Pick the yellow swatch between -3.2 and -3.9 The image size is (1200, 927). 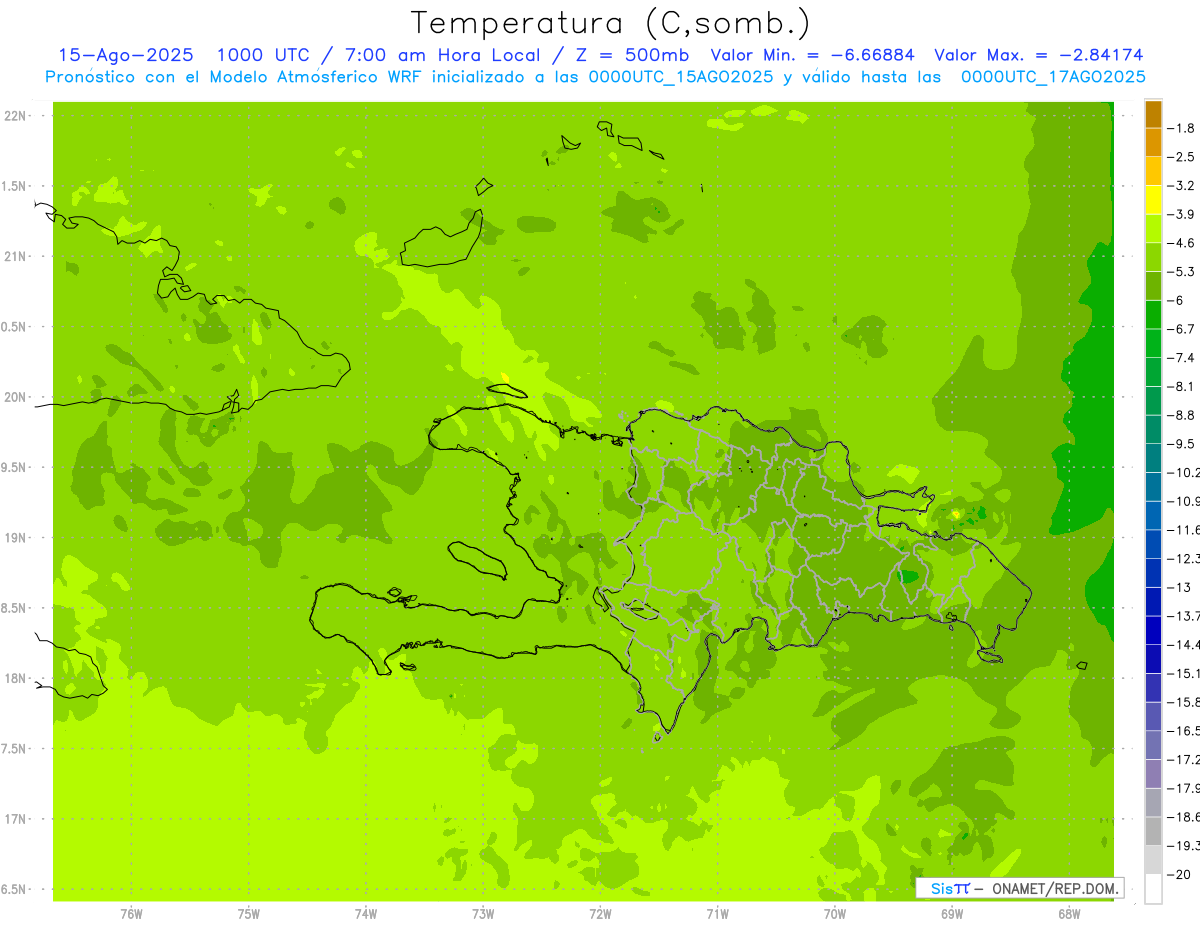(x=1153, y=200)
